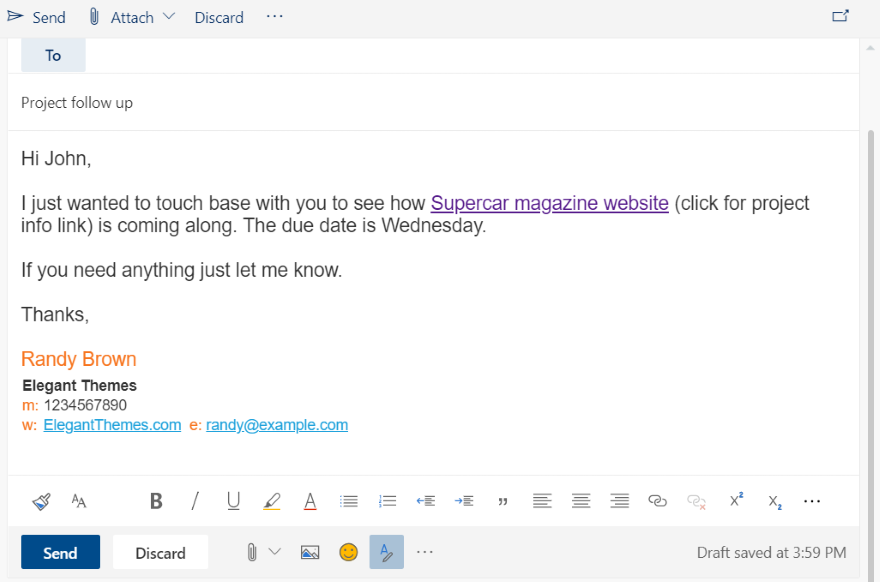Expand the Attach dropdown chevron in top bar
This screenshot has height=582, width=880.
coord(169,16)
